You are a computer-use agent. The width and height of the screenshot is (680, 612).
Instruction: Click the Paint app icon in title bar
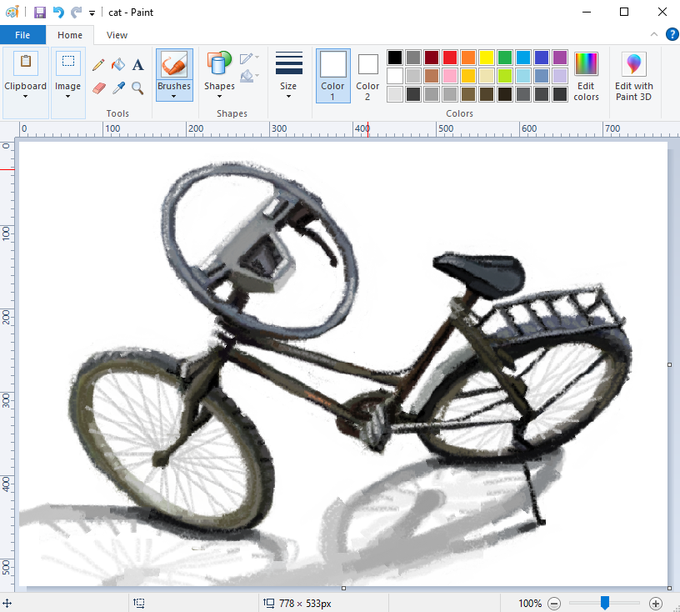click(12, 12)
